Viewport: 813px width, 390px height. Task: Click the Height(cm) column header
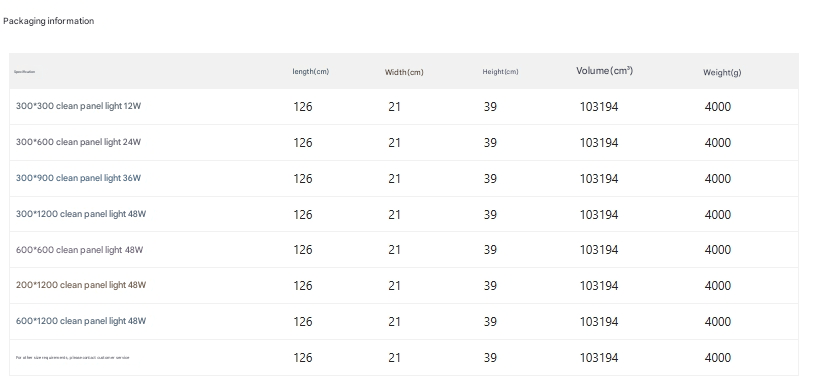pos(500,72)
